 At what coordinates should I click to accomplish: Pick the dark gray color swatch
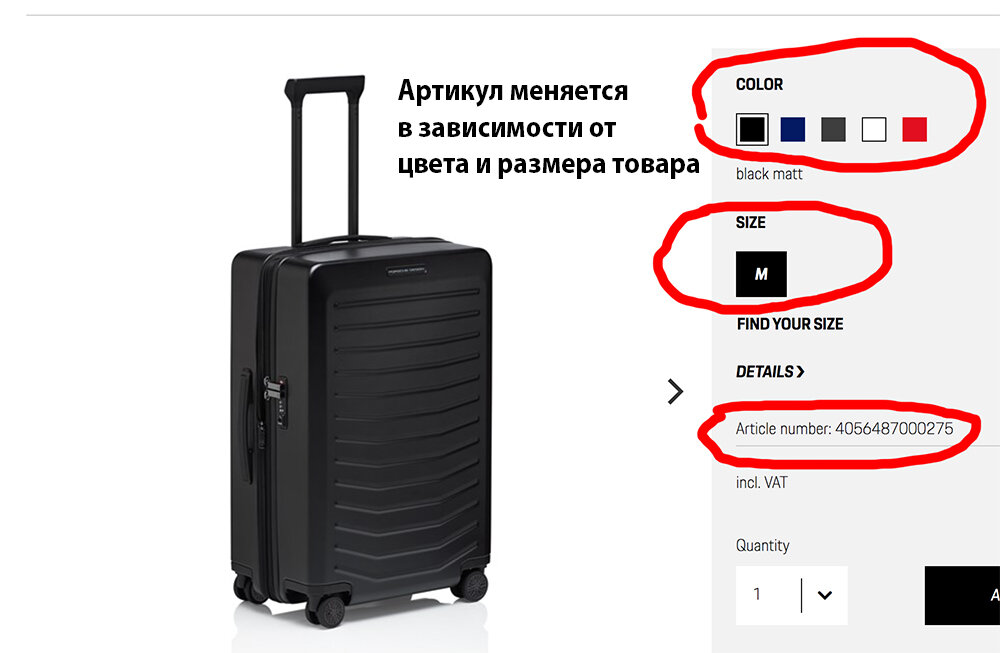pos(833,129)
